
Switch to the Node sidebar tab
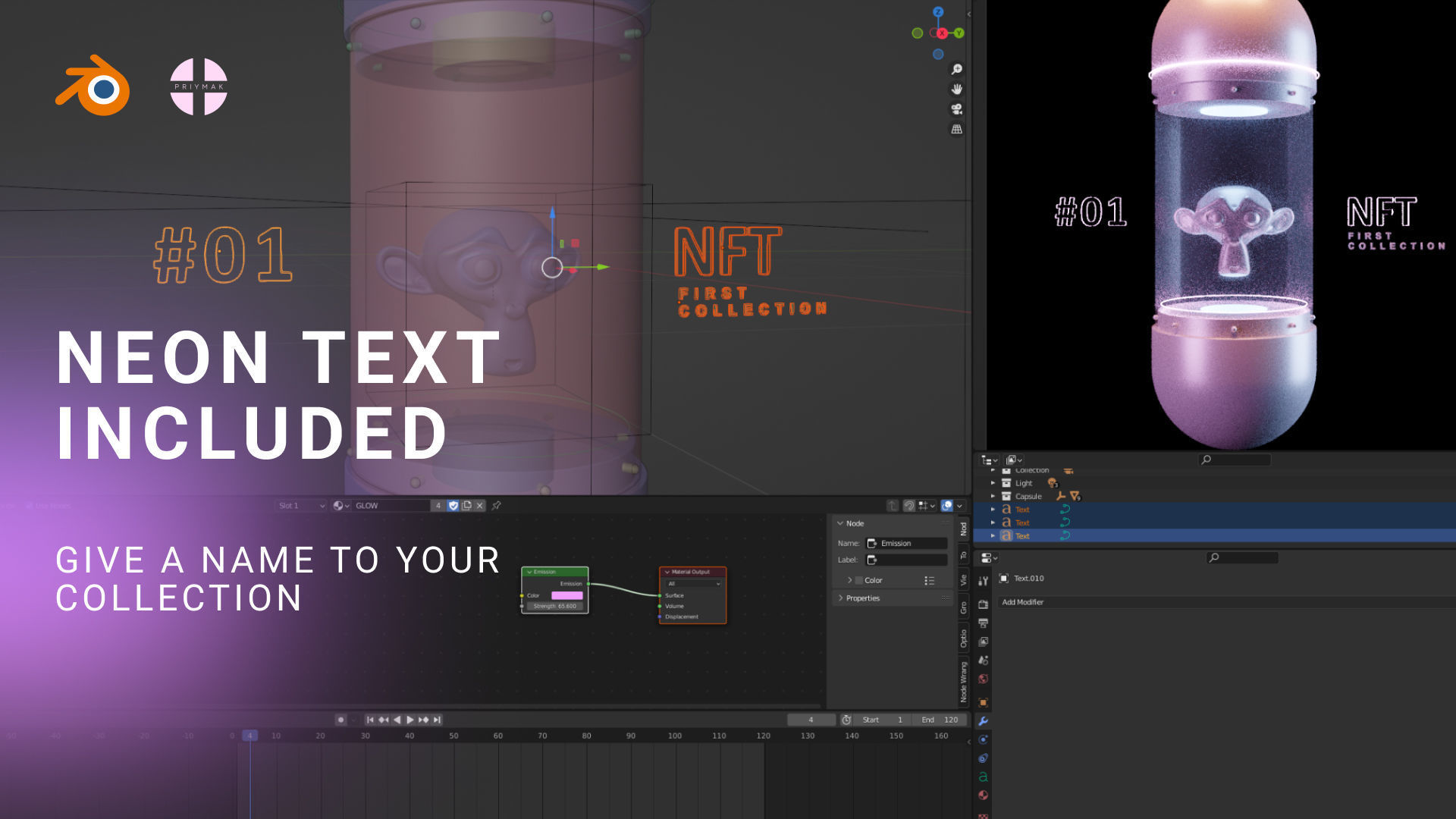[x=964, y=529]
